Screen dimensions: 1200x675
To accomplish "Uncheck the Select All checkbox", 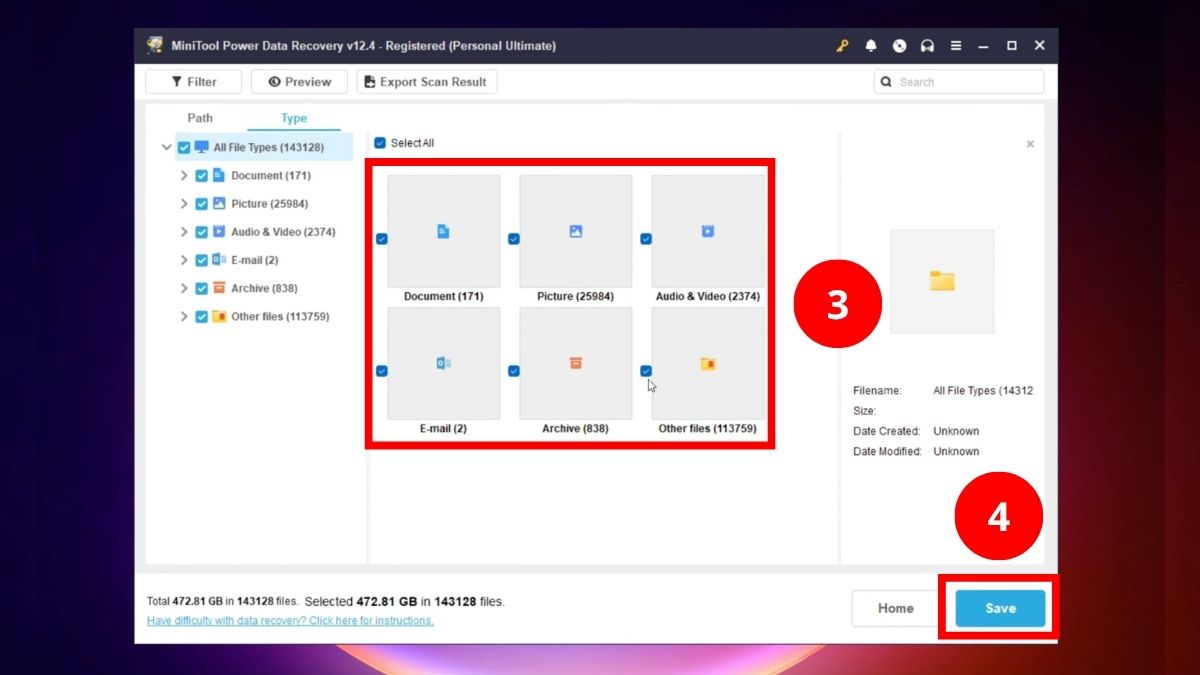I will [380, 143].
